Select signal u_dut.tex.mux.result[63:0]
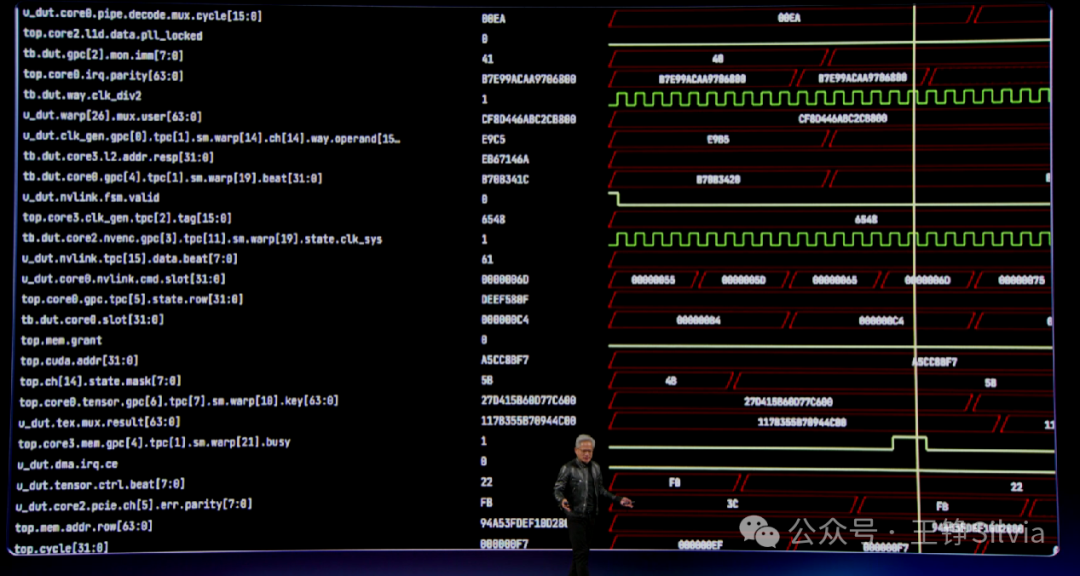The width and height of the screenshot is (1080, 576). coord(99,422)
